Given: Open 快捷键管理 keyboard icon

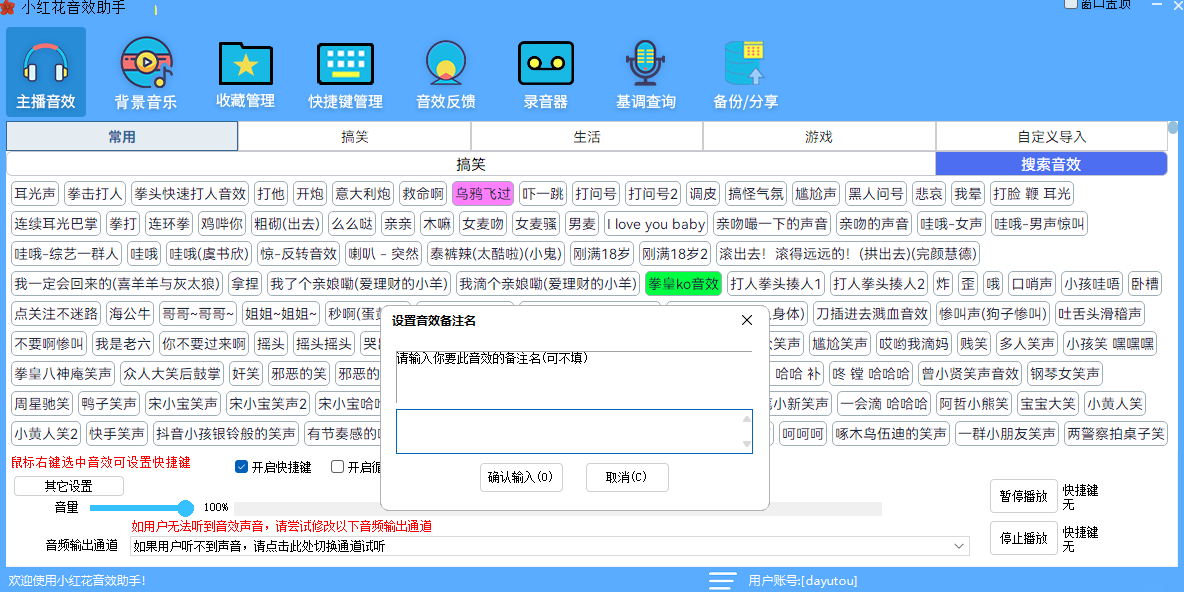Looking at the screenshot, I should point(345,70).
